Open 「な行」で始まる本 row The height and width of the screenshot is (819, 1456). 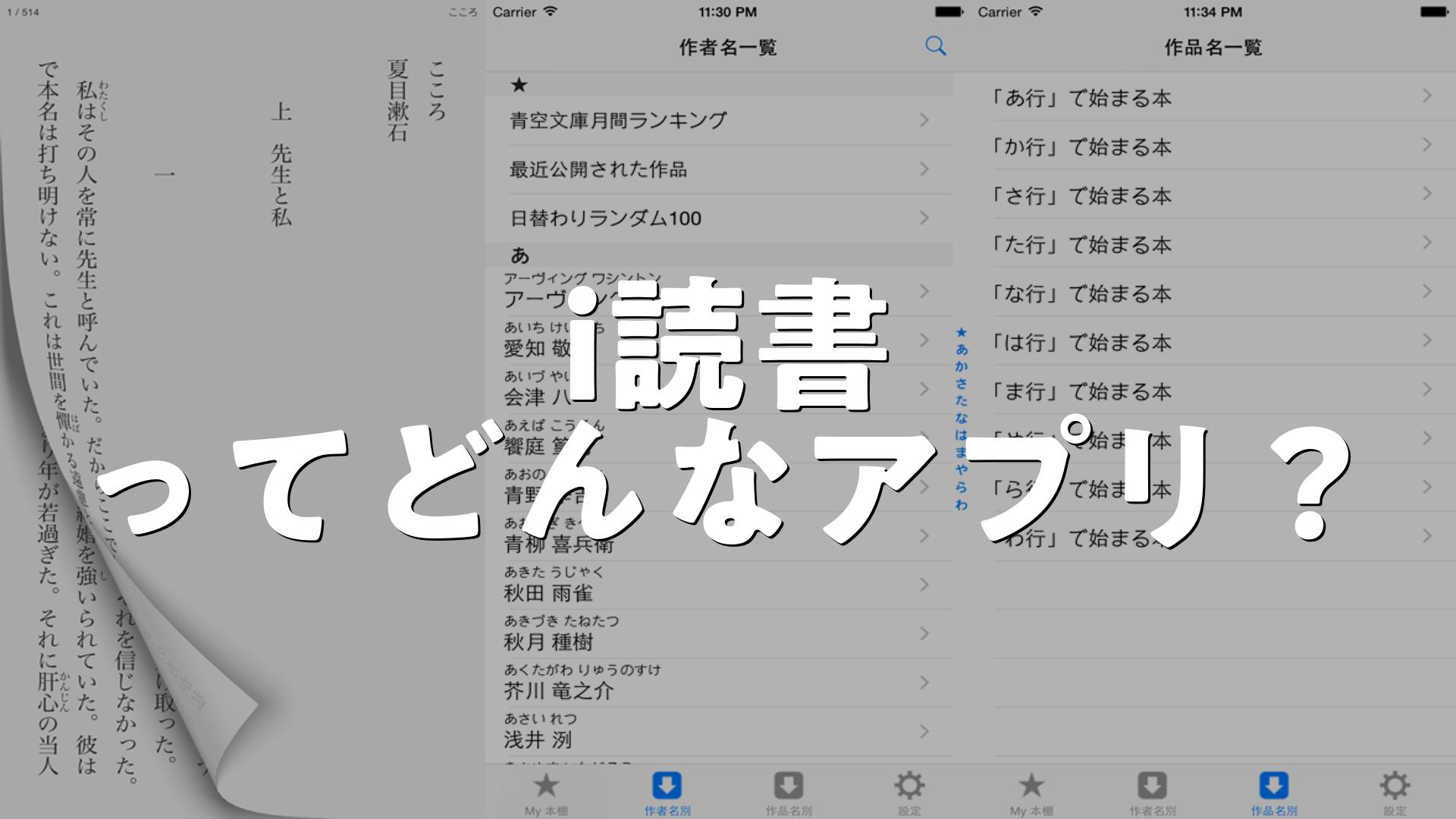pyautogui.click(x=1213, y=292)
